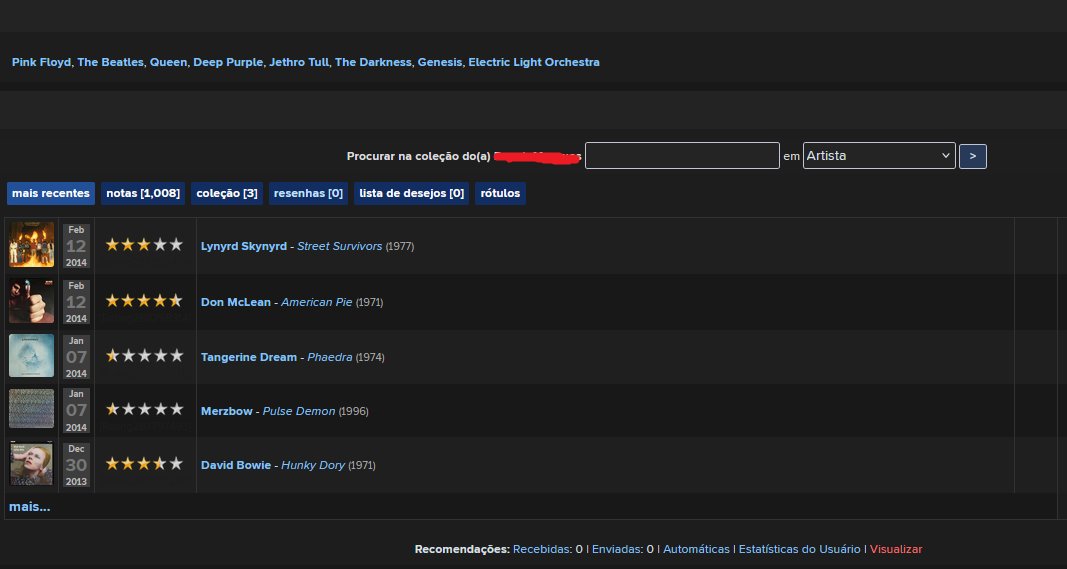
Task: Click the mais... link to show more
Action: pos(29,507)
